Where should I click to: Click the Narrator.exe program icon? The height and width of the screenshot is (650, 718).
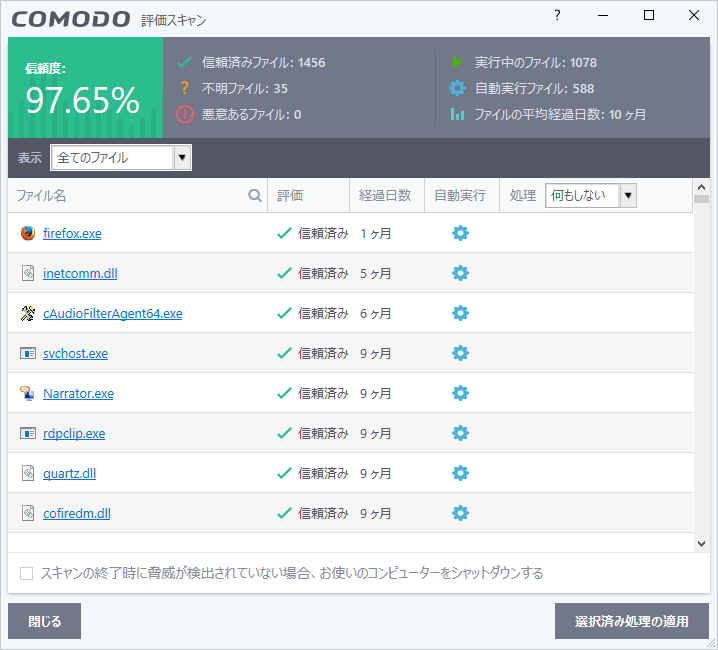coord(27,393)
